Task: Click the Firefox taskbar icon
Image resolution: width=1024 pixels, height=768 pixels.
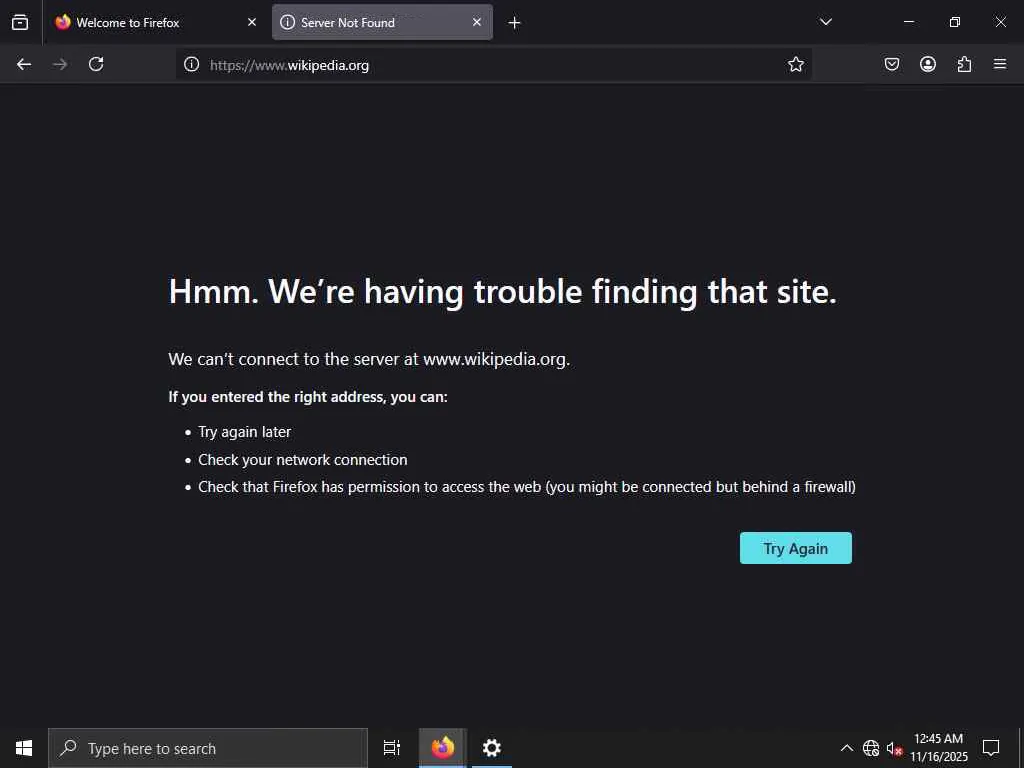Action: click(443, 748)
